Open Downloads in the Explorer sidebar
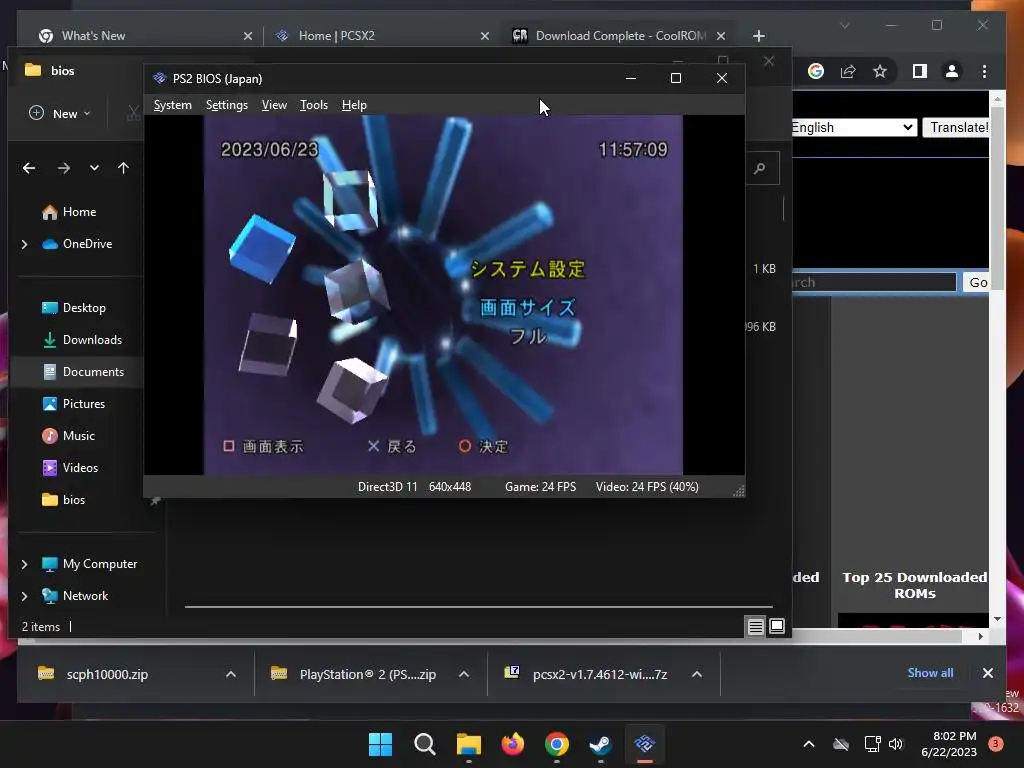Screen dimensions: 1024x768 tap(82, 340)
